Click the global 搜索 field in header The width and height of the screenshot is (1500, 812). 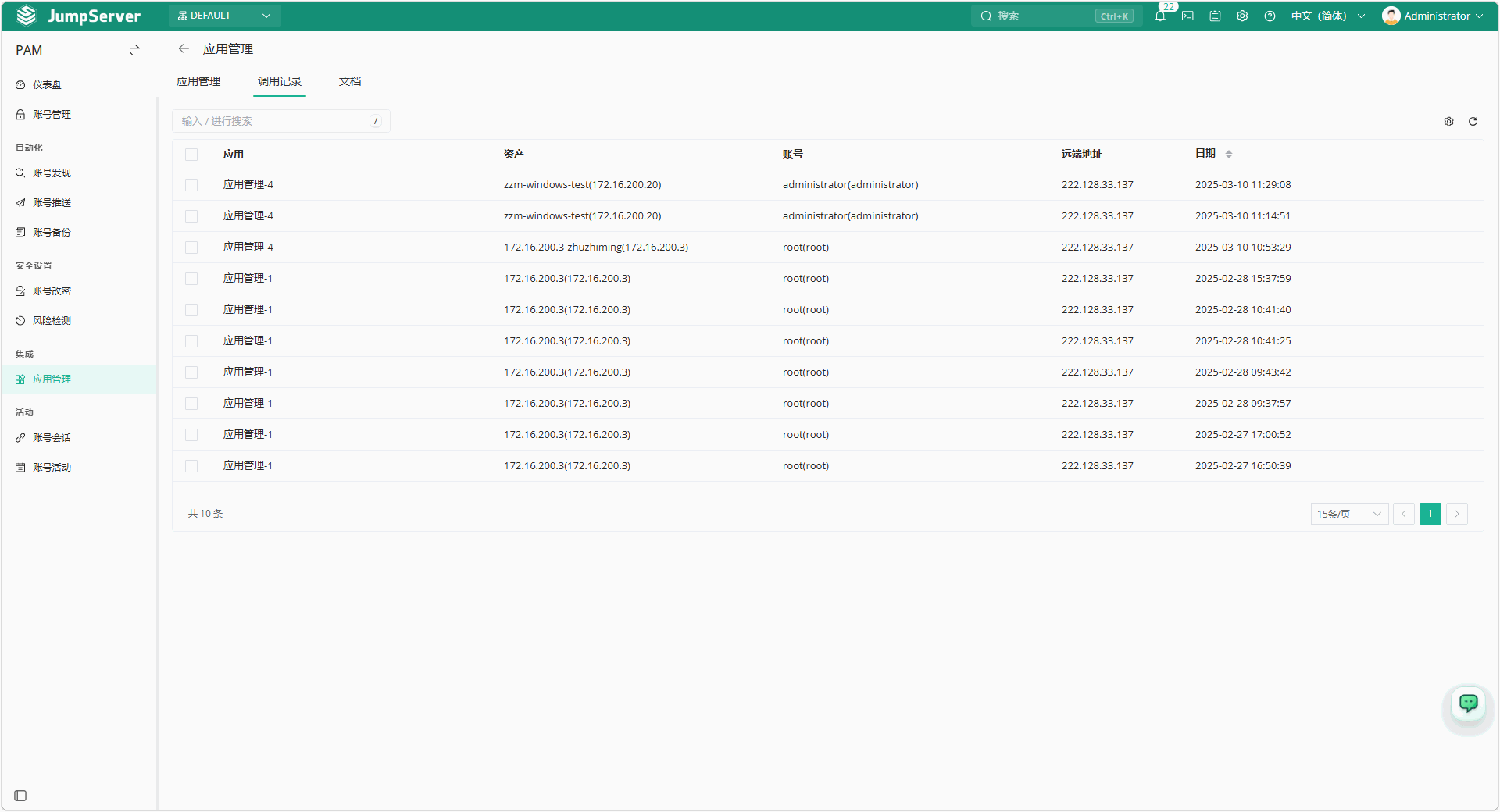1056,16
